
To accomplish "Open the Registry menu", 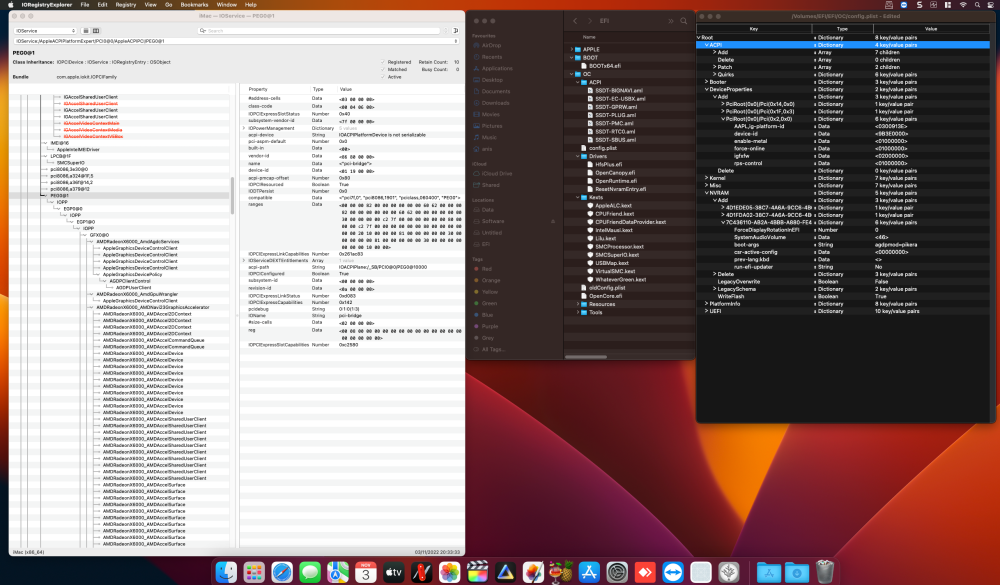I will coord(126,4).
